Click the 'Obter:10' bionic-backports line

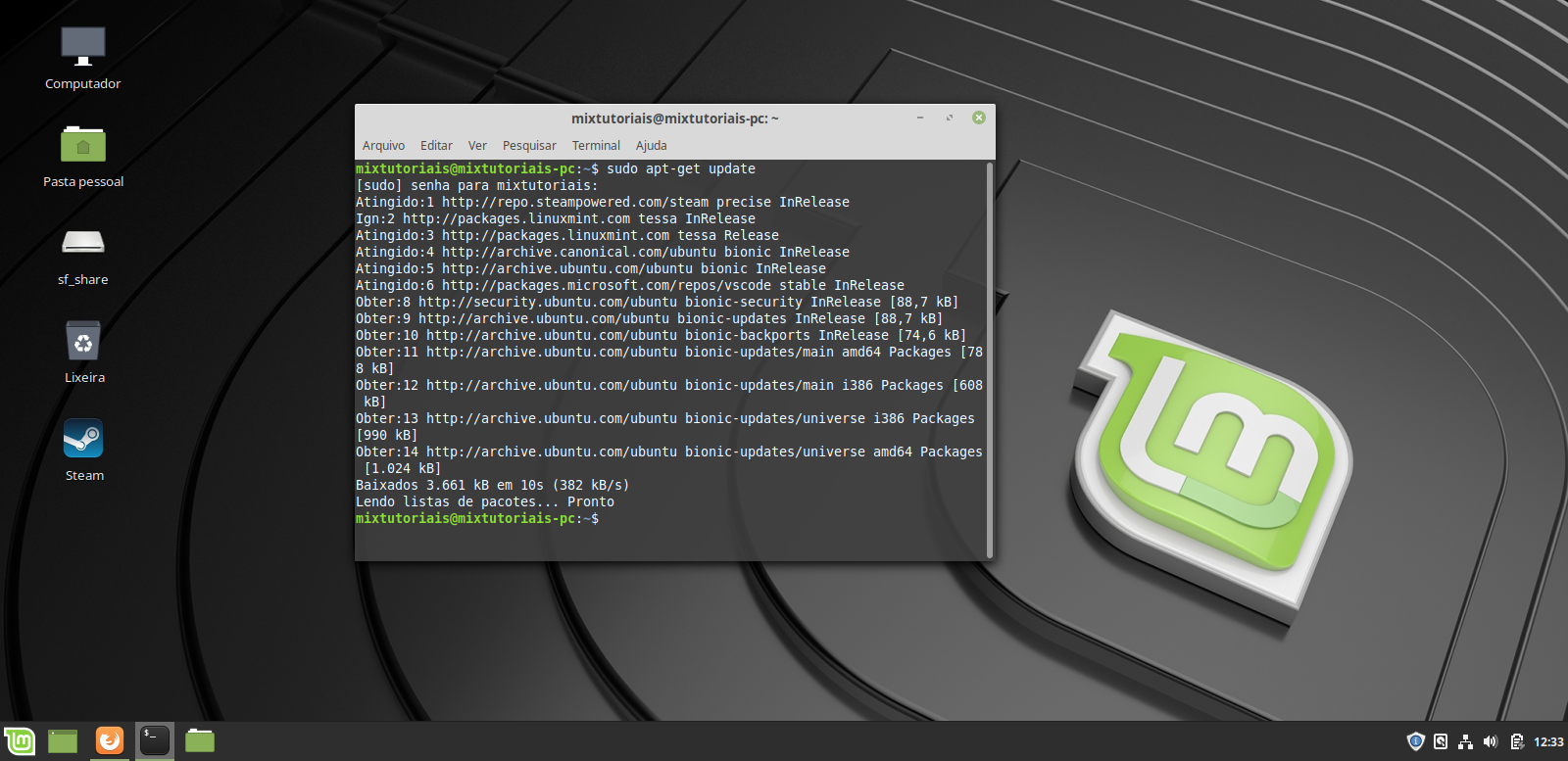(x=661, y=335)
